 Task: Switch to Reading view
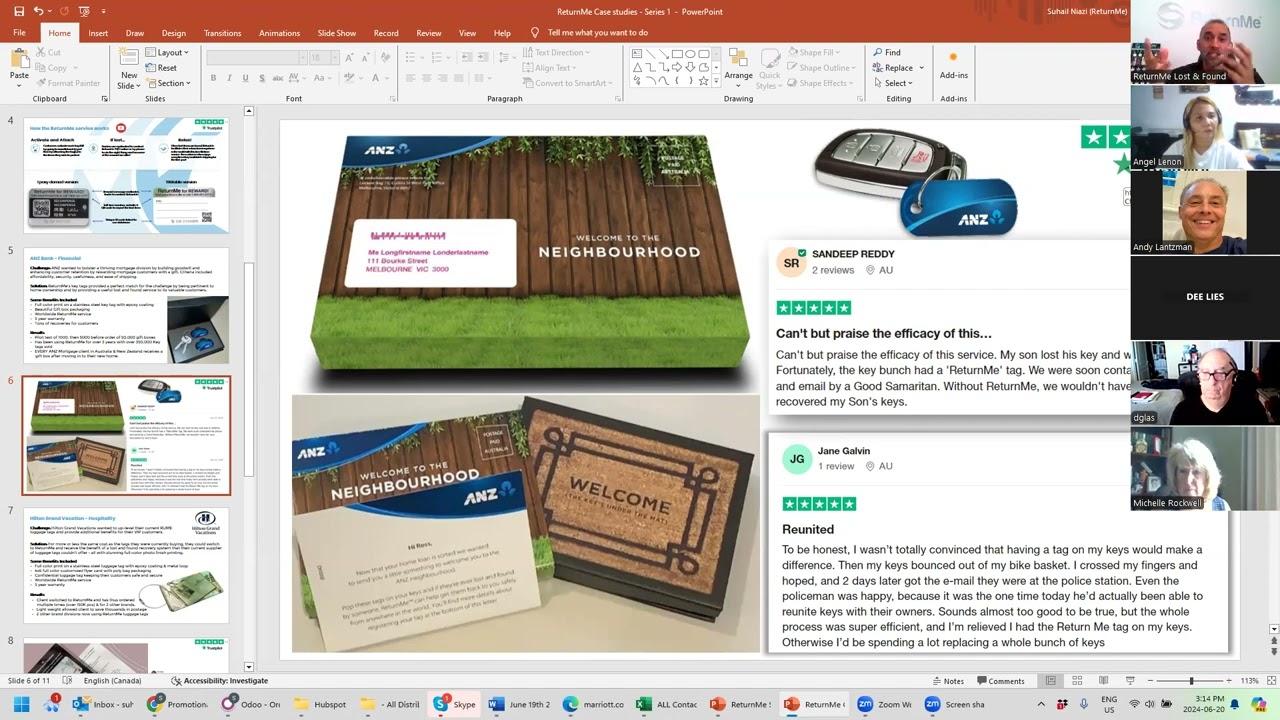pyautogui.click(x=1104, y=681)
